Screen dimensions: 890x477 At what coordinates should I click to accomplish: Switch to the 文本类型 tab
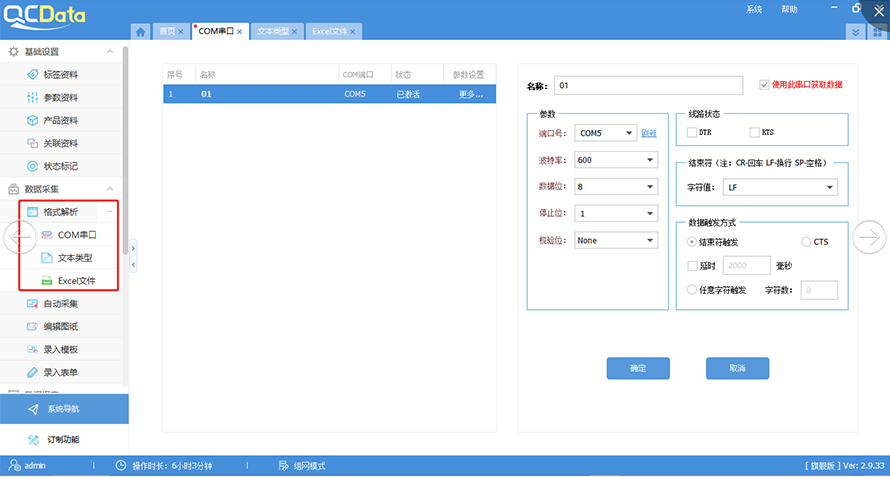coord(273,31)
